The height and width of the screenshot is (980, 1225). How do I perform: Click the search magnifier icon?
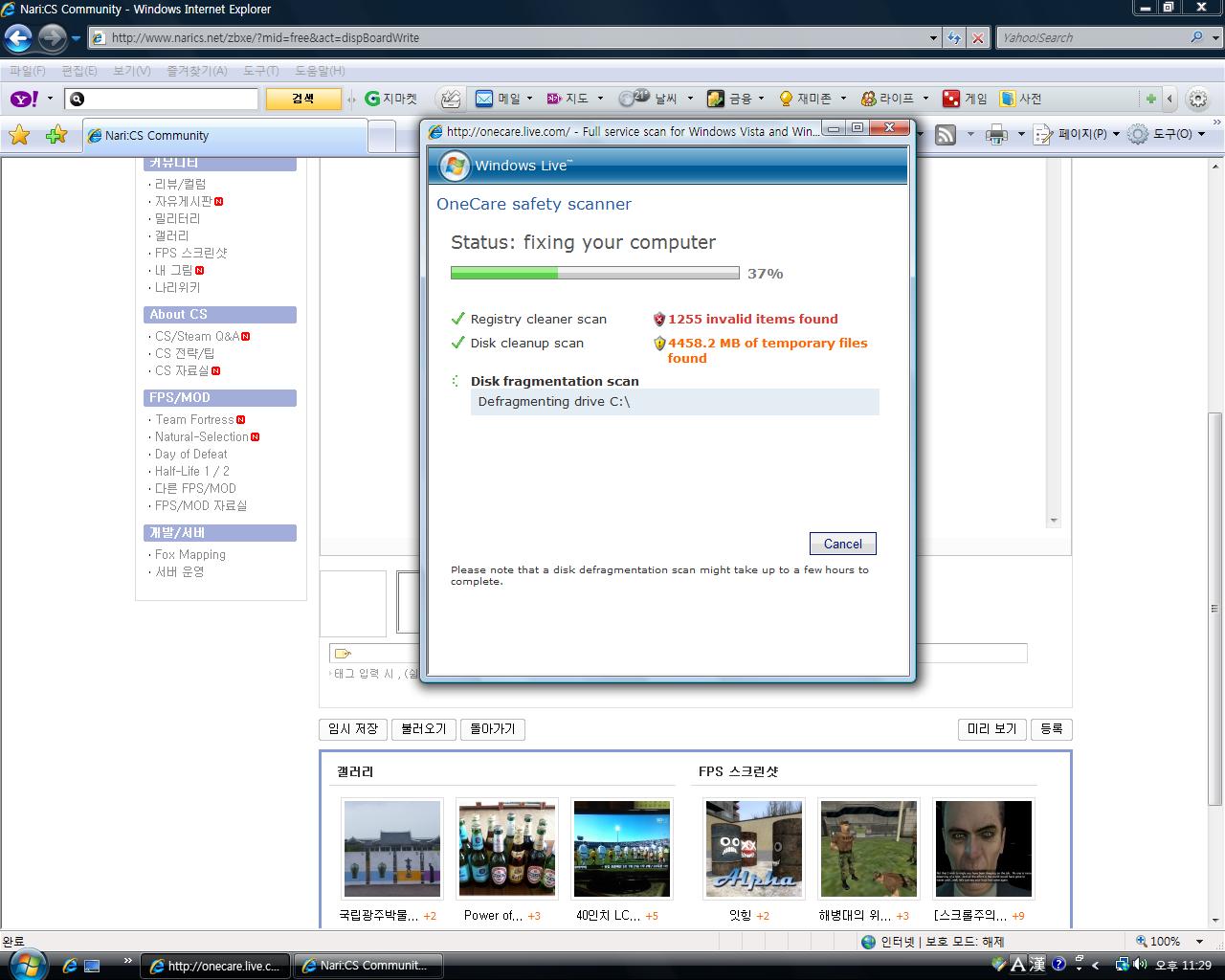(1196, 37)
